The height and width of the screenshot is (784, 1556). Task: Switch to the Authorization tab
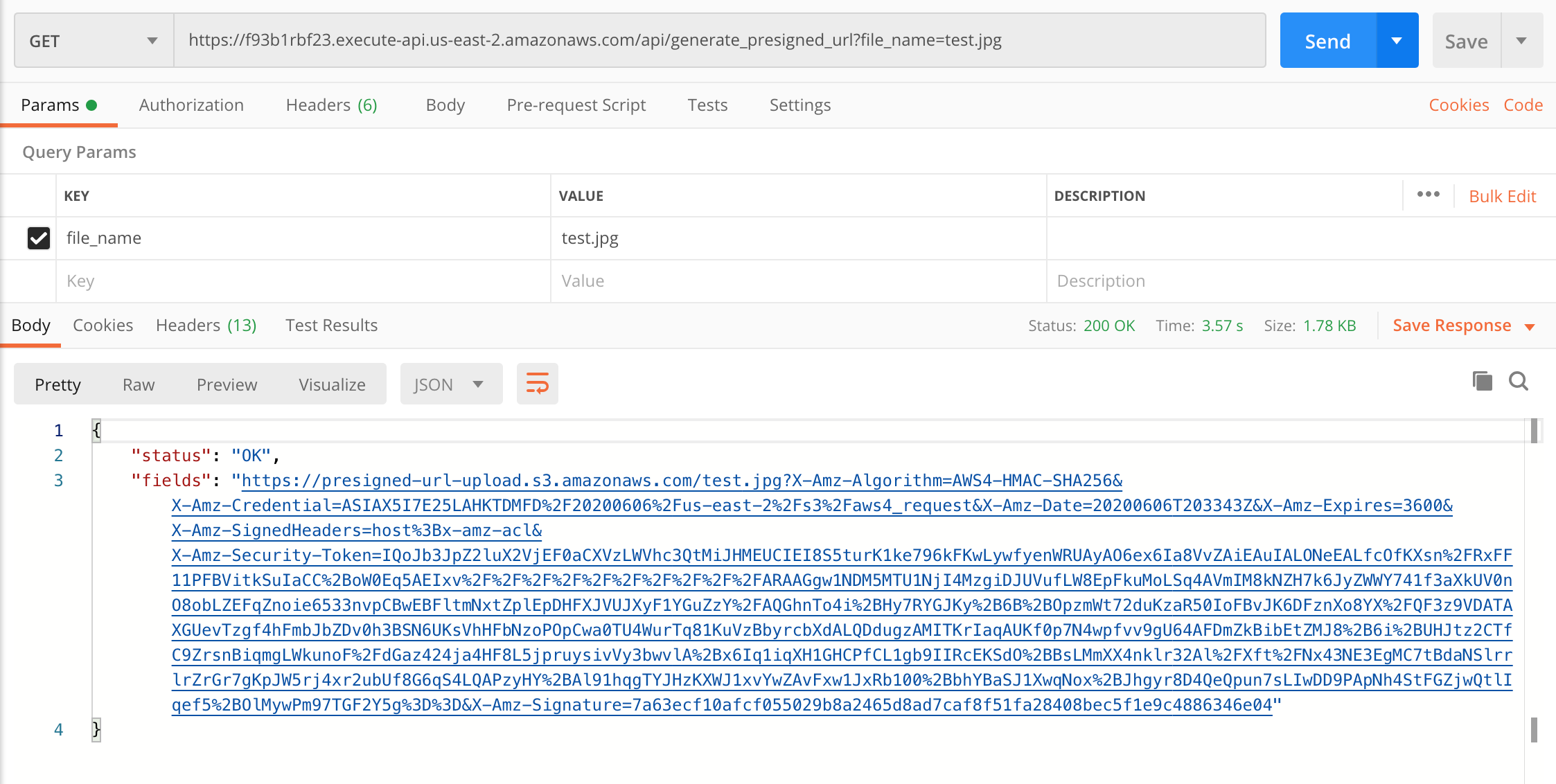(x=191, y=105)
